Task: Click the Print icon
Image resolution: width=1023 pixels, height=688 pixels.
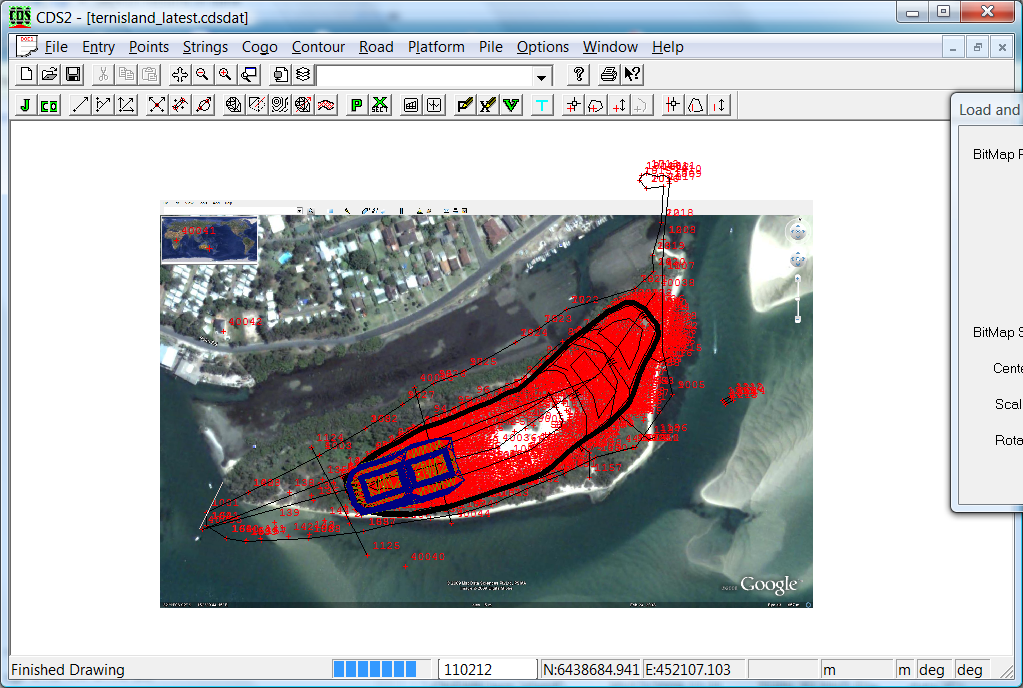Action: [609, 75]
